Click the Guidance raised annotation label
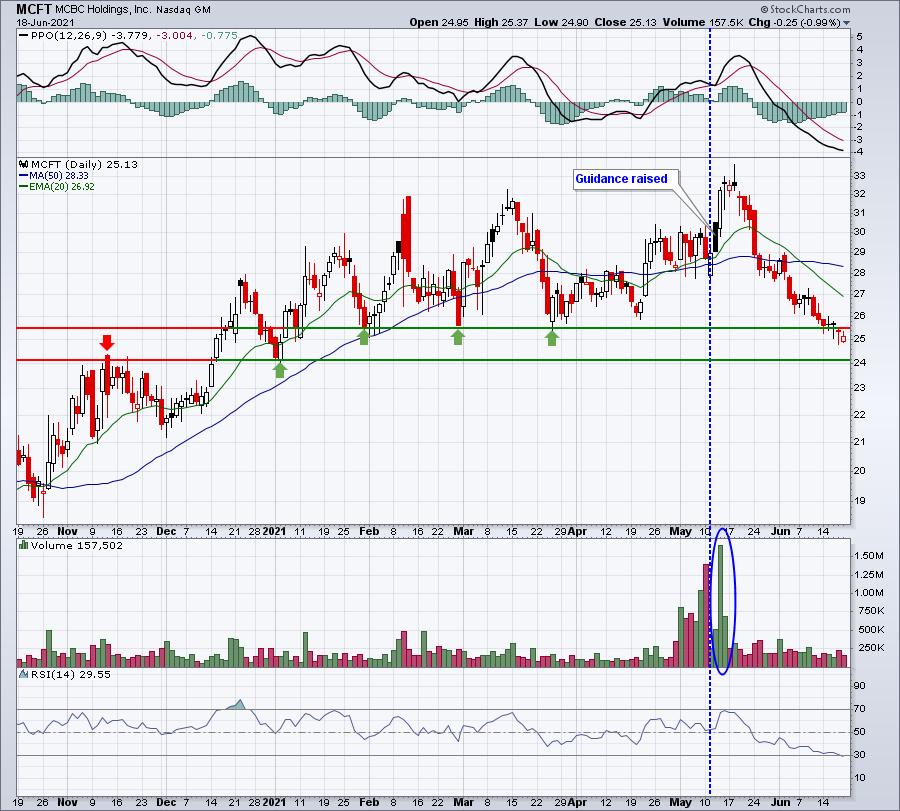 click(621, 179)
